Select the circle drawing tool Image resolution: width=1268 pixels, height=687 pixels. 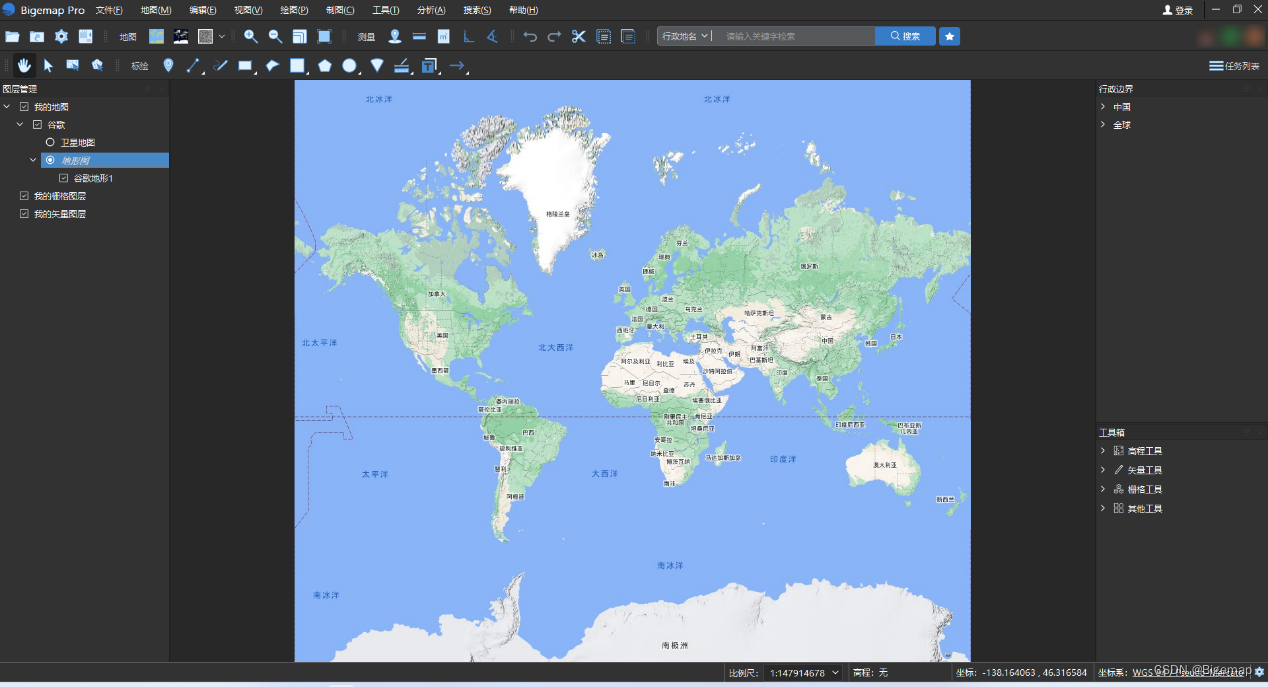(349, 66)
